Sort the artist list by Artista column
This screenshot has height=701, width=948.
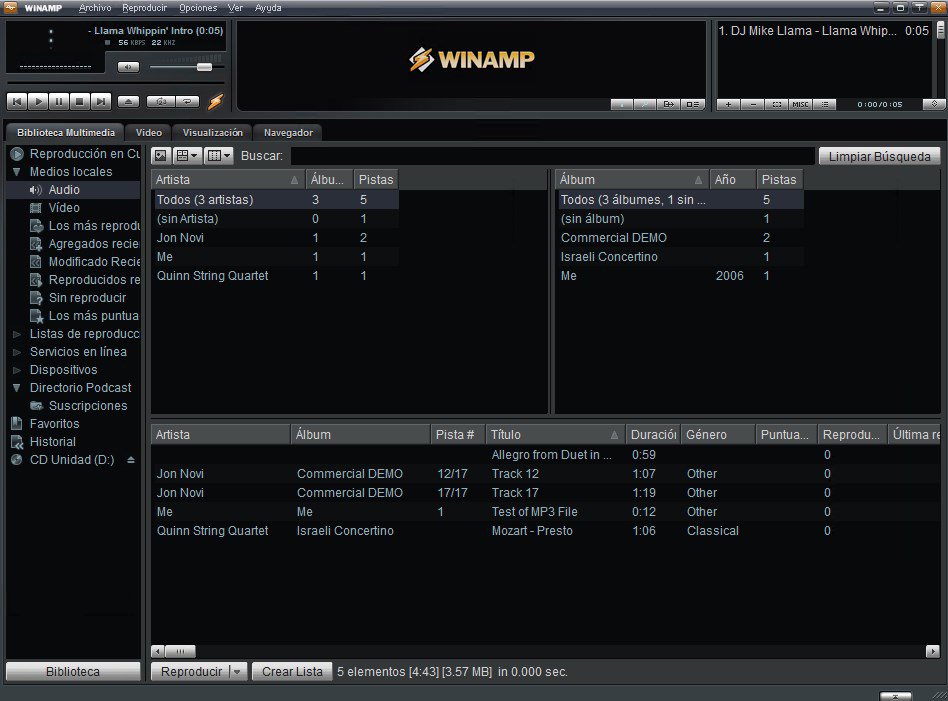(x=226, y=180)
